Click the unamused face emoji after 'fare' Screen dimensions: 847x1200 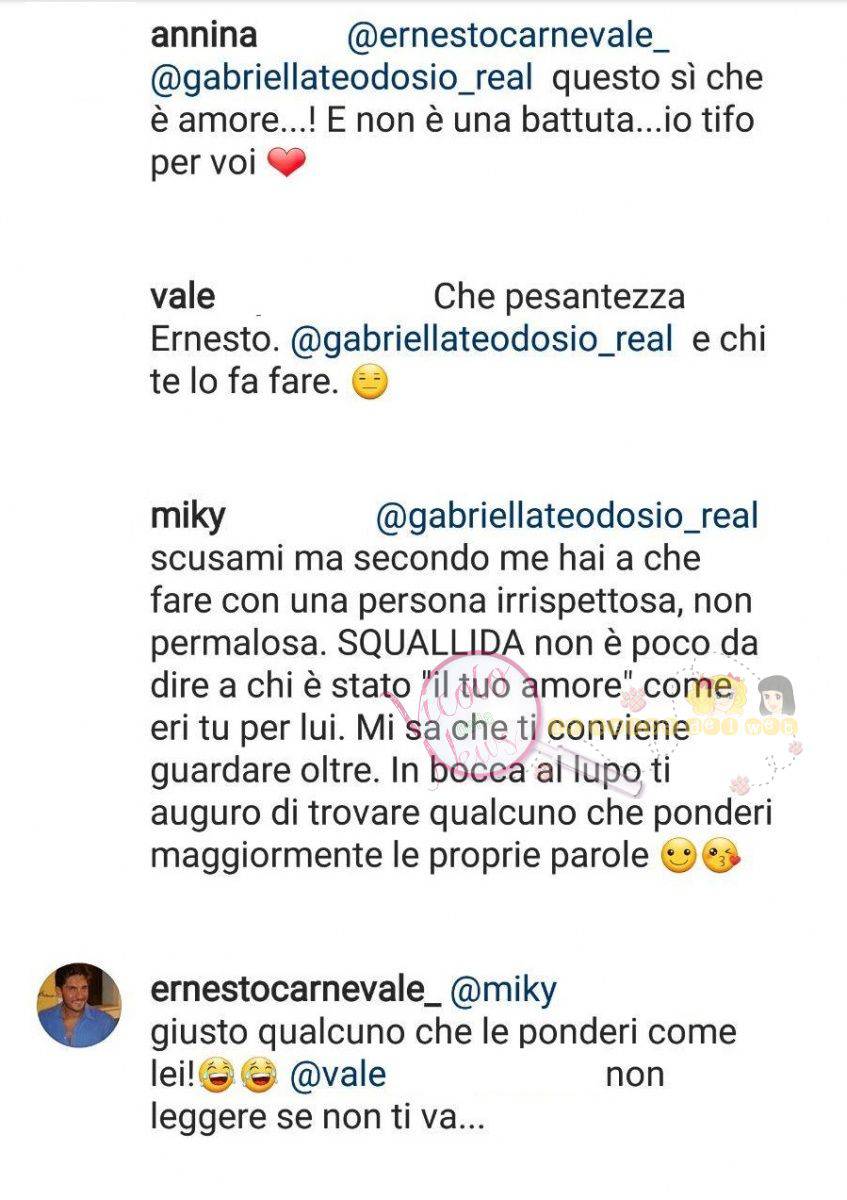pyautogui.click(x=370, y=383)
